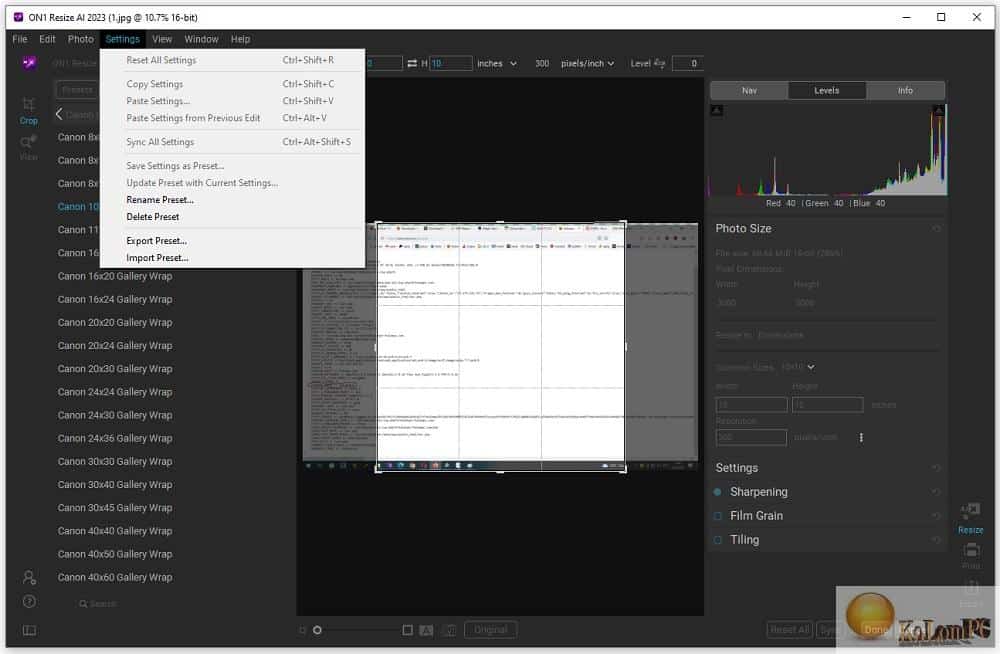Image resolution: width=1000 pixels, height=654 pixels.
Task: Select Canon 20x30 Gallery Wrap preset
Action: tap(115, 369)
